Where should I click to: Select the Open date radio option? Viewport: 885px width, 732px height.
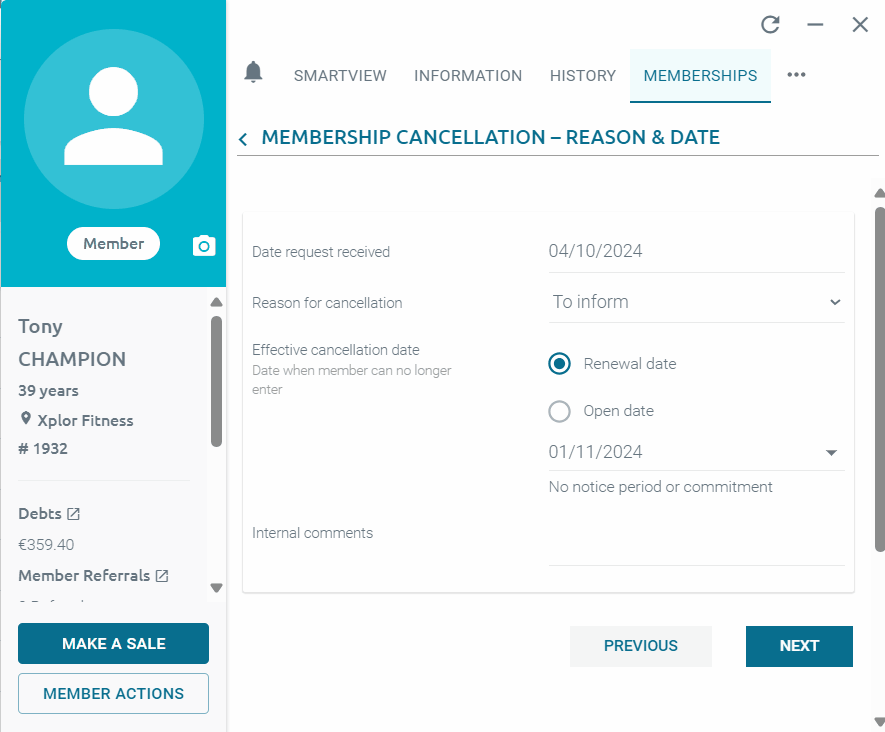point(560,411)
